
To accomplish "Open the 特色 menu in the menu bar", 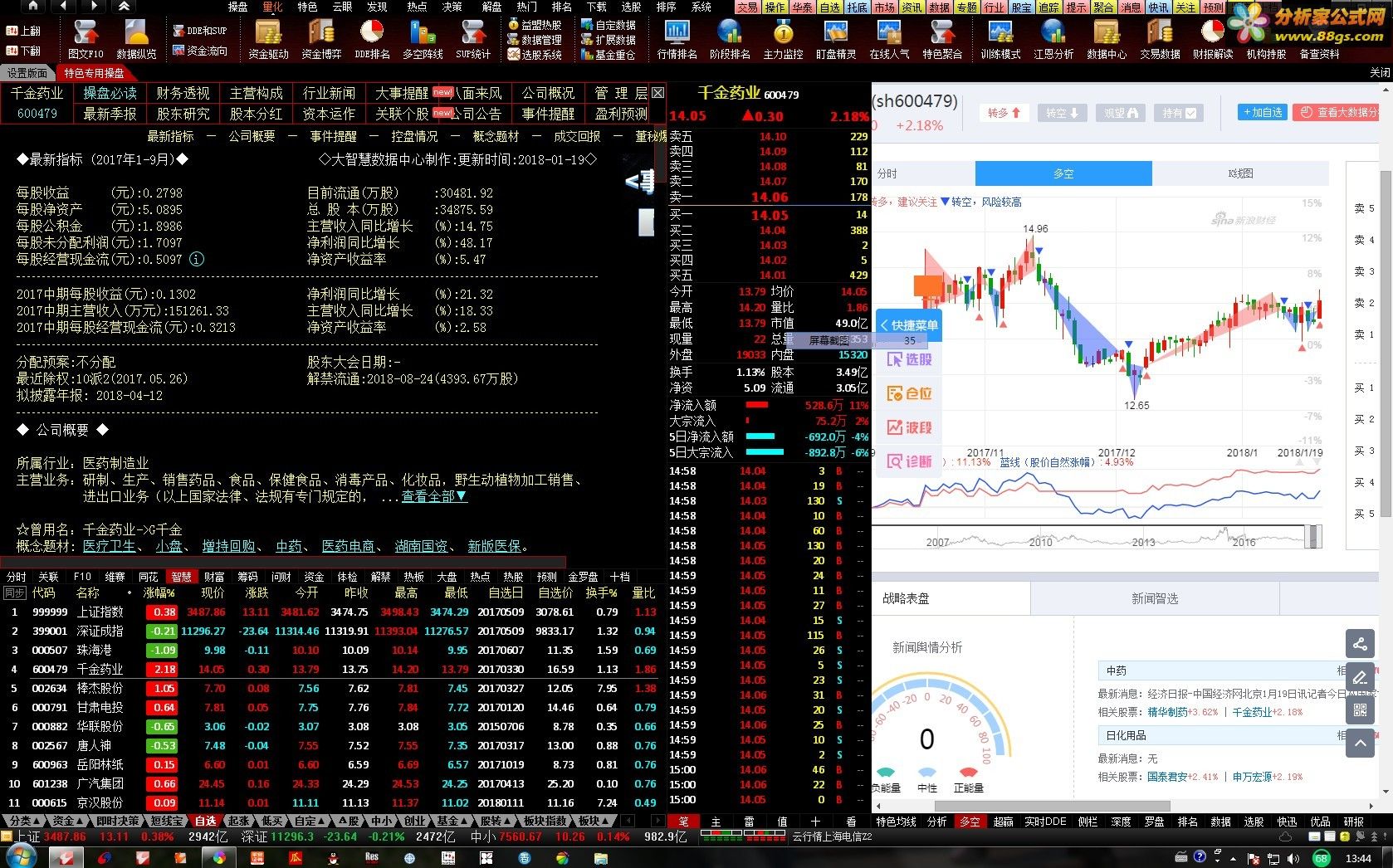I will (307, 7).
